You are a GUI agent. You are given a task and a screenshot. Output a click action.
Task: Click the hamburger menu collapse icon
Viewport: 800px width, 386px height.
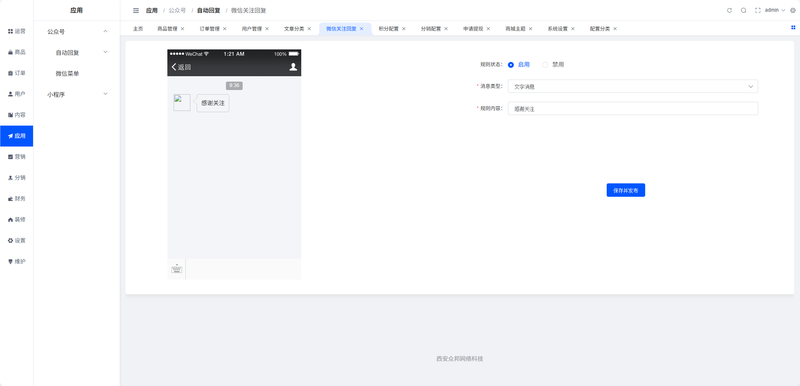click(x=136, y=10)
